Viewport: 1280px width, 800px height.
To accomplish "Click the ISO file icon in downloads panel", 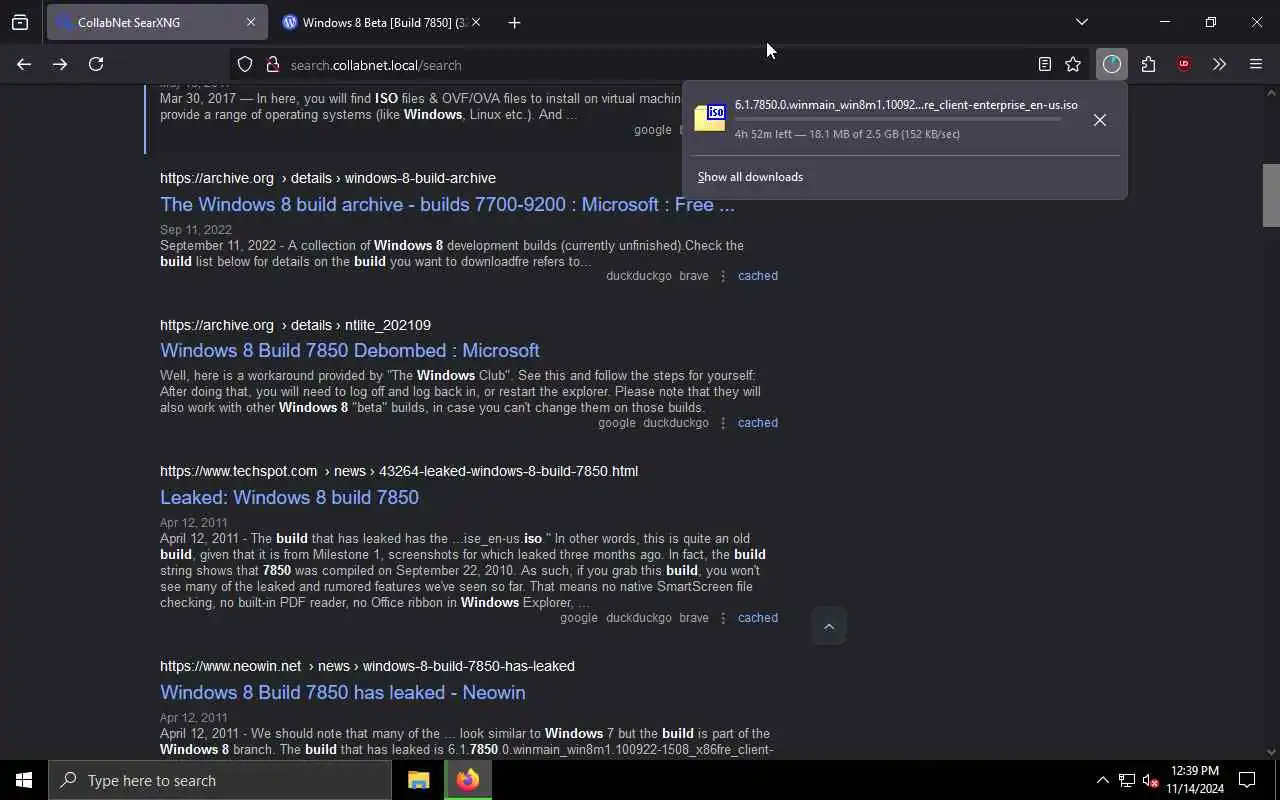I will click(710, 118).
